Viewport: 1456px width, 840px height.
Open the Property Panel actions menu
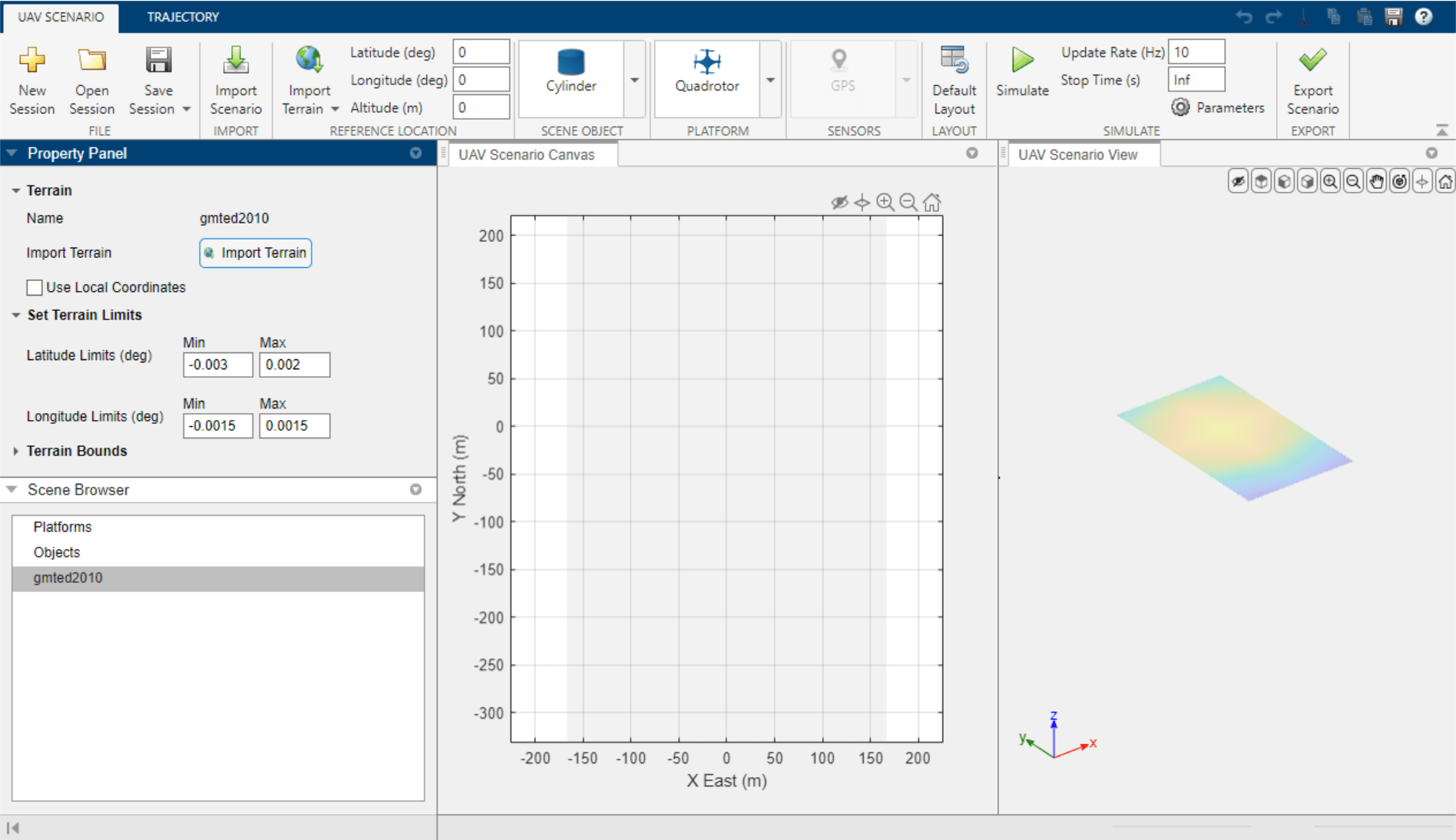[x=415, y=153]
